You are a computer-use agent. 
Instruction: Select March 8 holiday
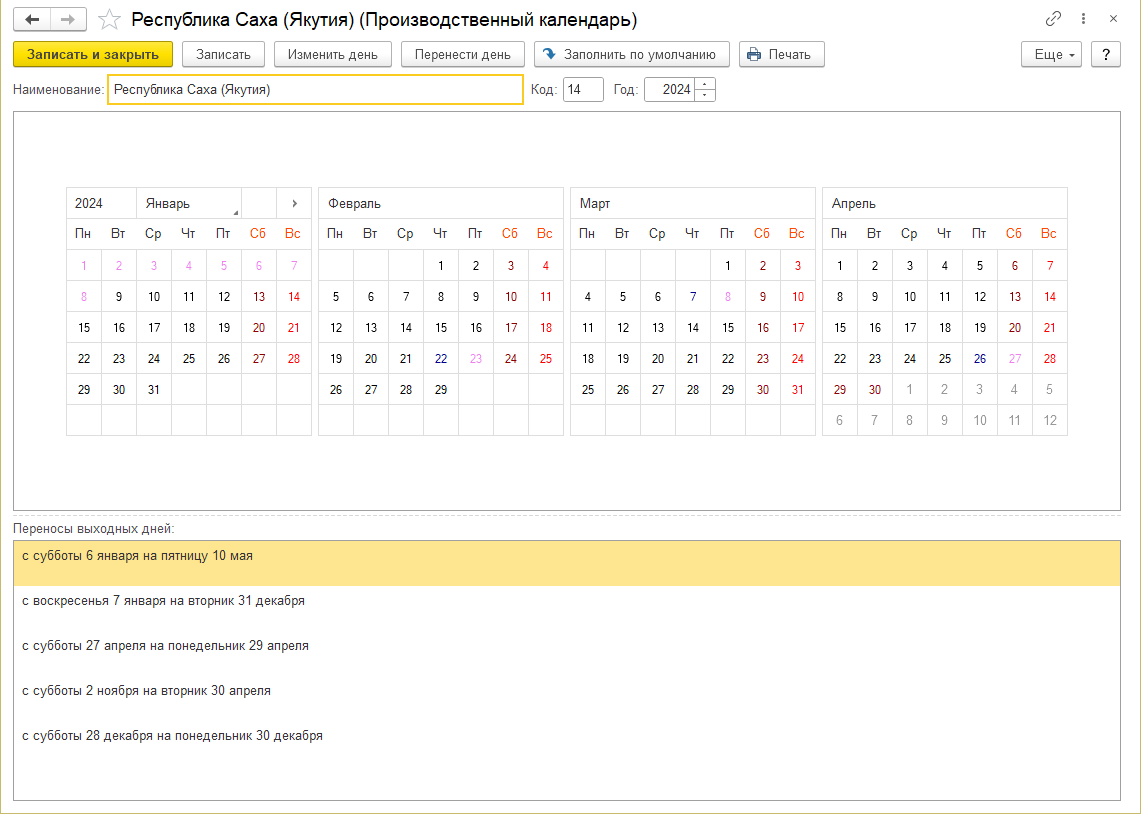(728, 297)
